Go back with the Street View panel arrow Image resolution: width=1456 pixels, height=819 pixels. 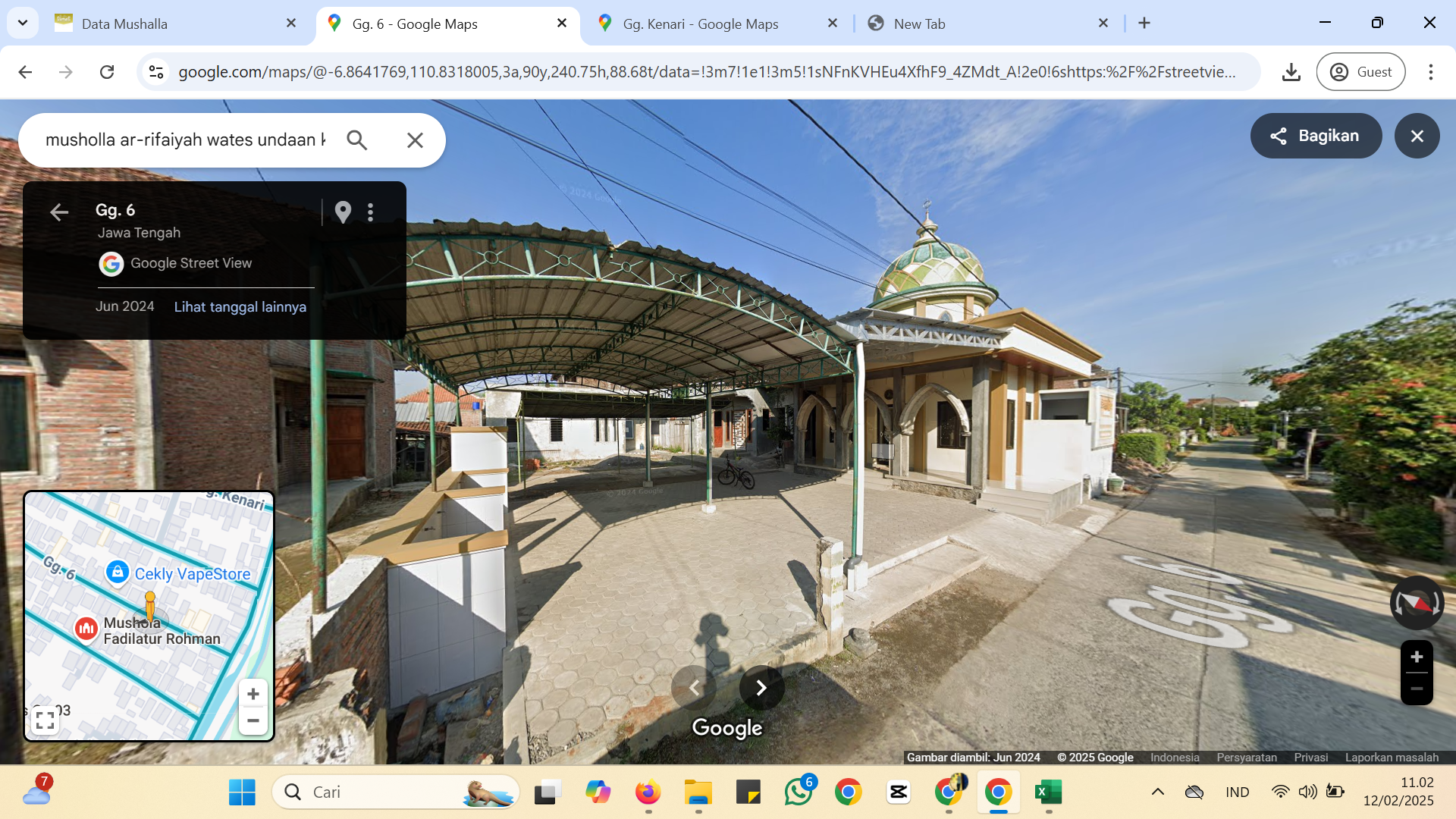click(59, 212)
